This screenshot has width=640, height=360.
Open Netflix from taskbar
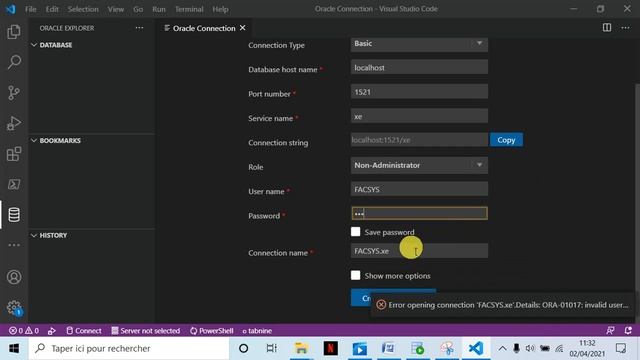pyautogui.click(x=331, y=349)
